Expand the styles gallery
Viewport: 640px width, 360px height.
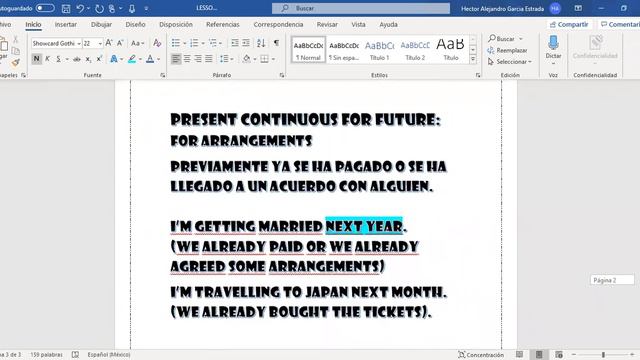(473, 59)
